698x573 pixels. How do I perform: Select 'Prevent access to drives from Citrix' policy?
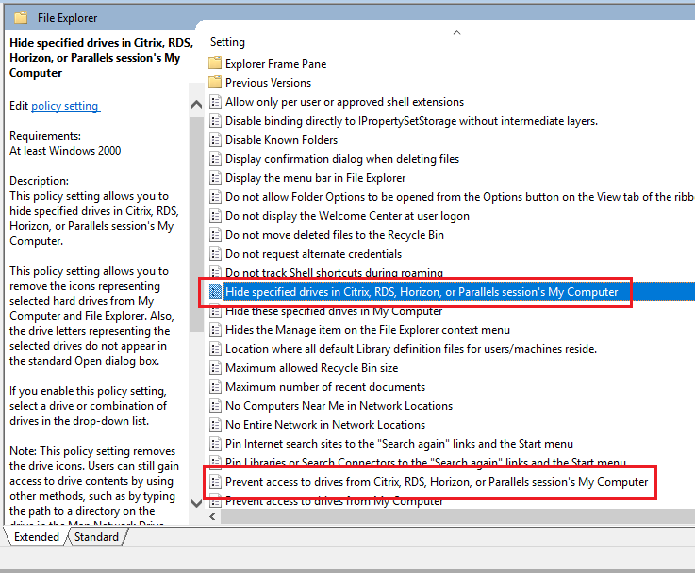point(436,482)
